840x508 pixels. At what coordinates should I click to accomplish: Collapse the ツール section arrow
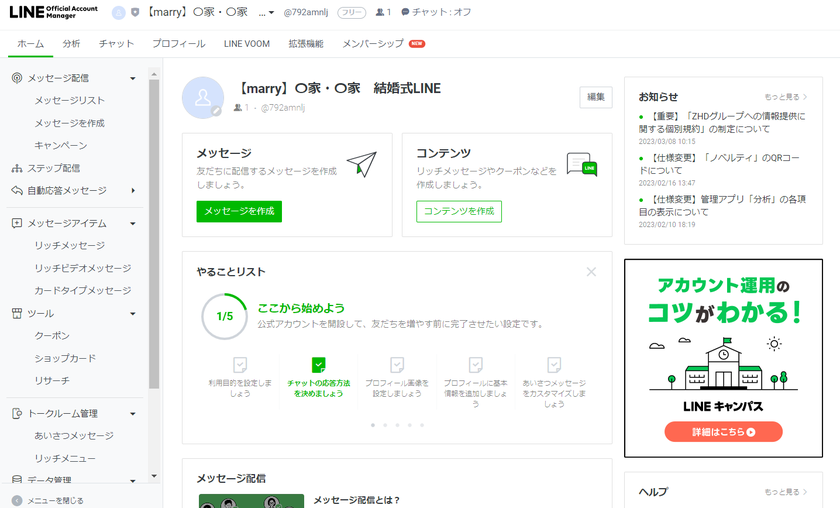[132, 313]
